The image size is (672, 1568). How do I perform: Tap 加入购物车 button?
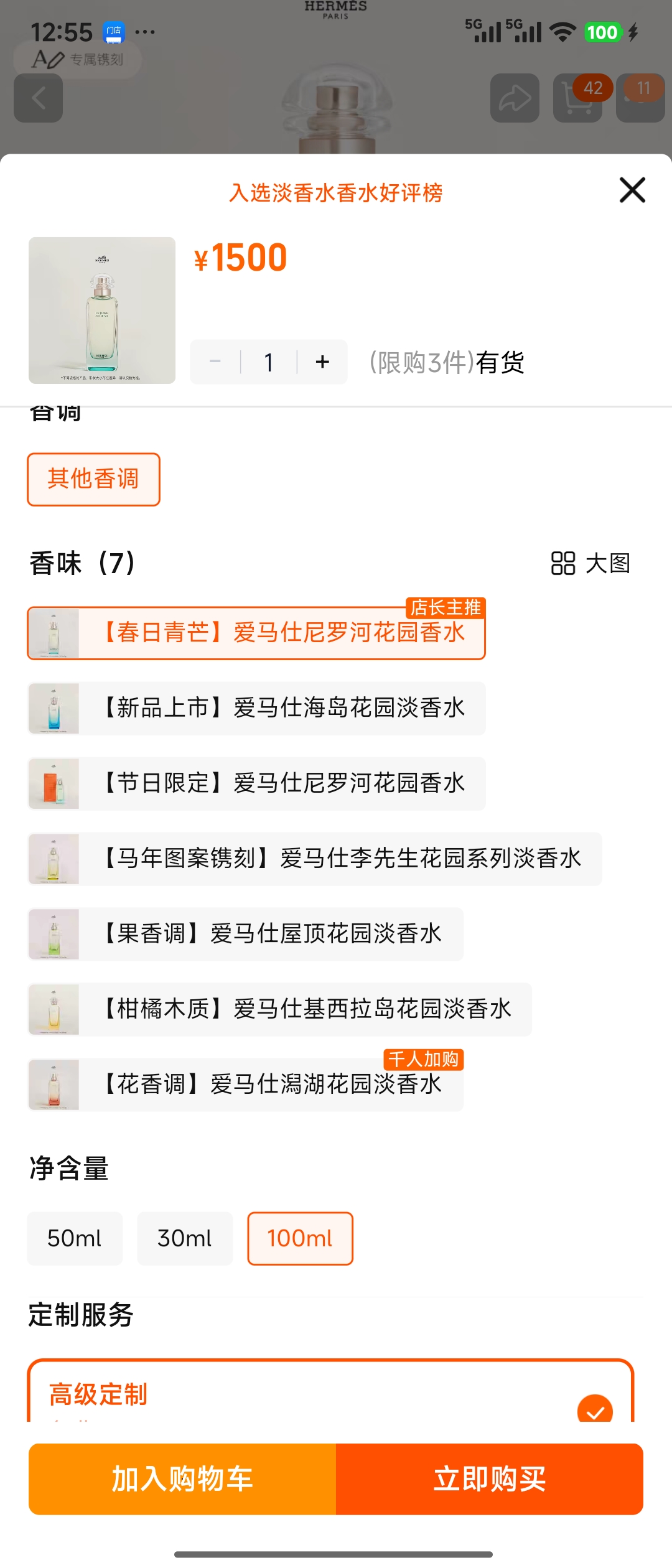182,1479
